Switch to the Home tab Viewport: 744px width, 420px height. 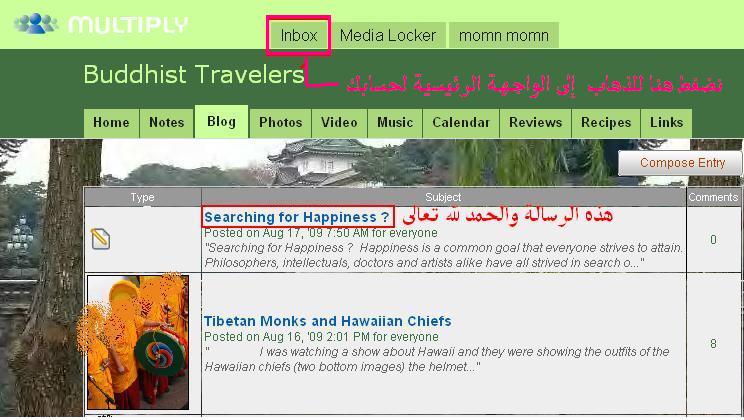click(112, 123)
